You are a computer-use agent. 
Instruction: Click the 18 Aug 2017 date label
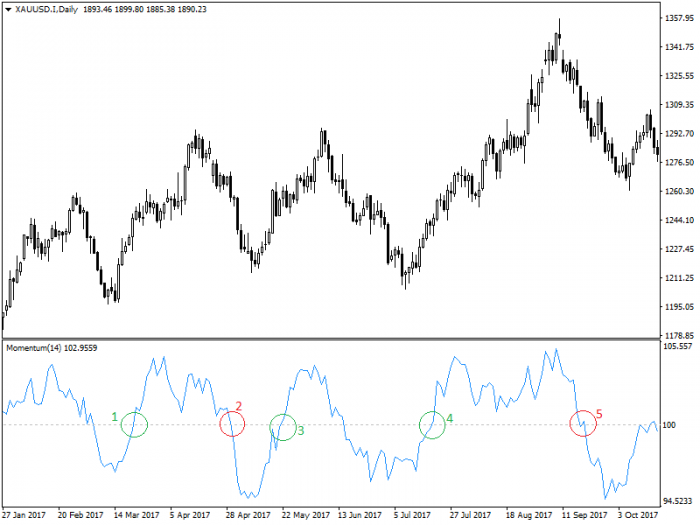point(529,515)
